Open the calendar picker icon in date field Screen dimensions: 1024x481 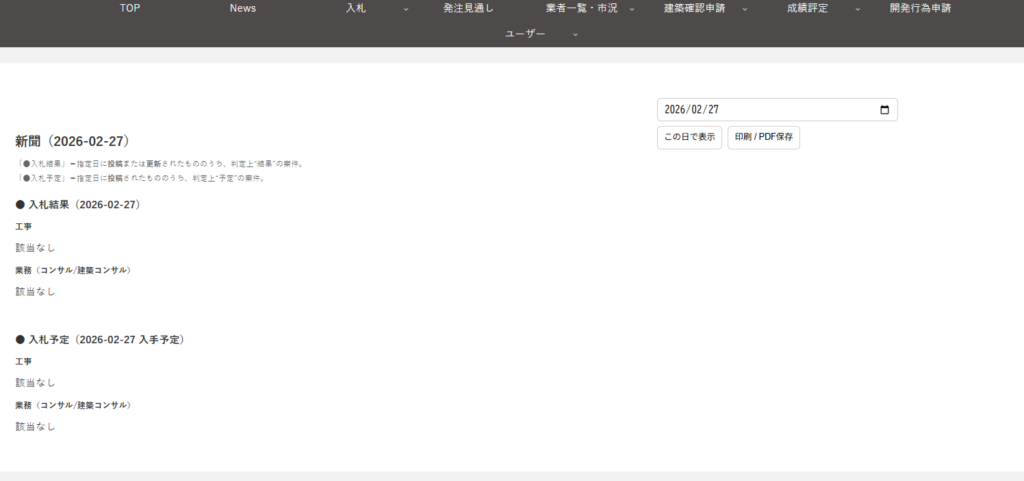coord(884,110)
